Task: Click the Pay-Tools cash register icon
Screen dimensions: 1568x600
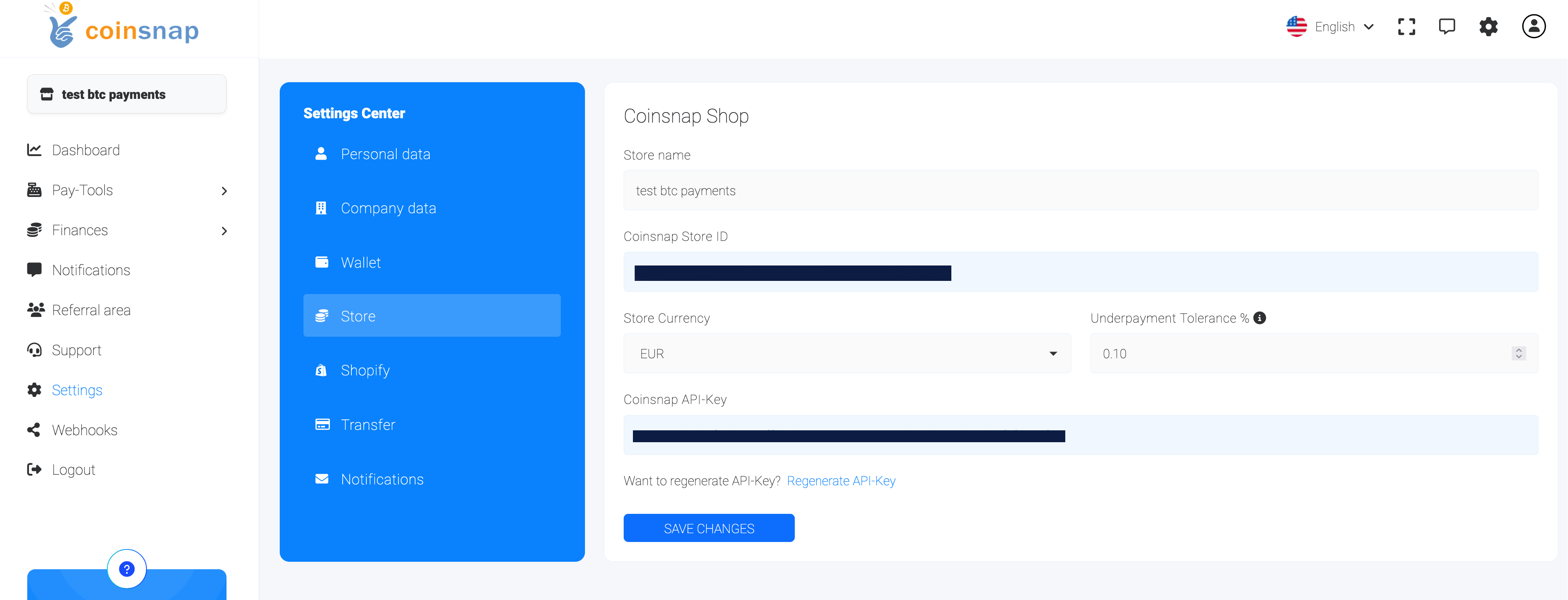Action: point(35,190)
